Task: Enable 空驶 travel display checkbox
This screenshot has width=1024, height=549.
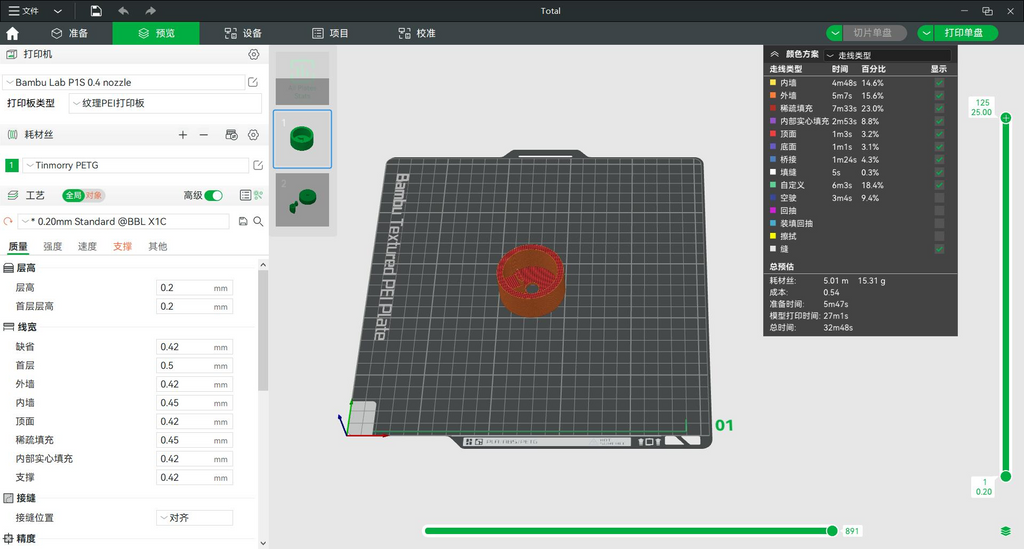Action: pyautogui.click(x=939, y=198)
